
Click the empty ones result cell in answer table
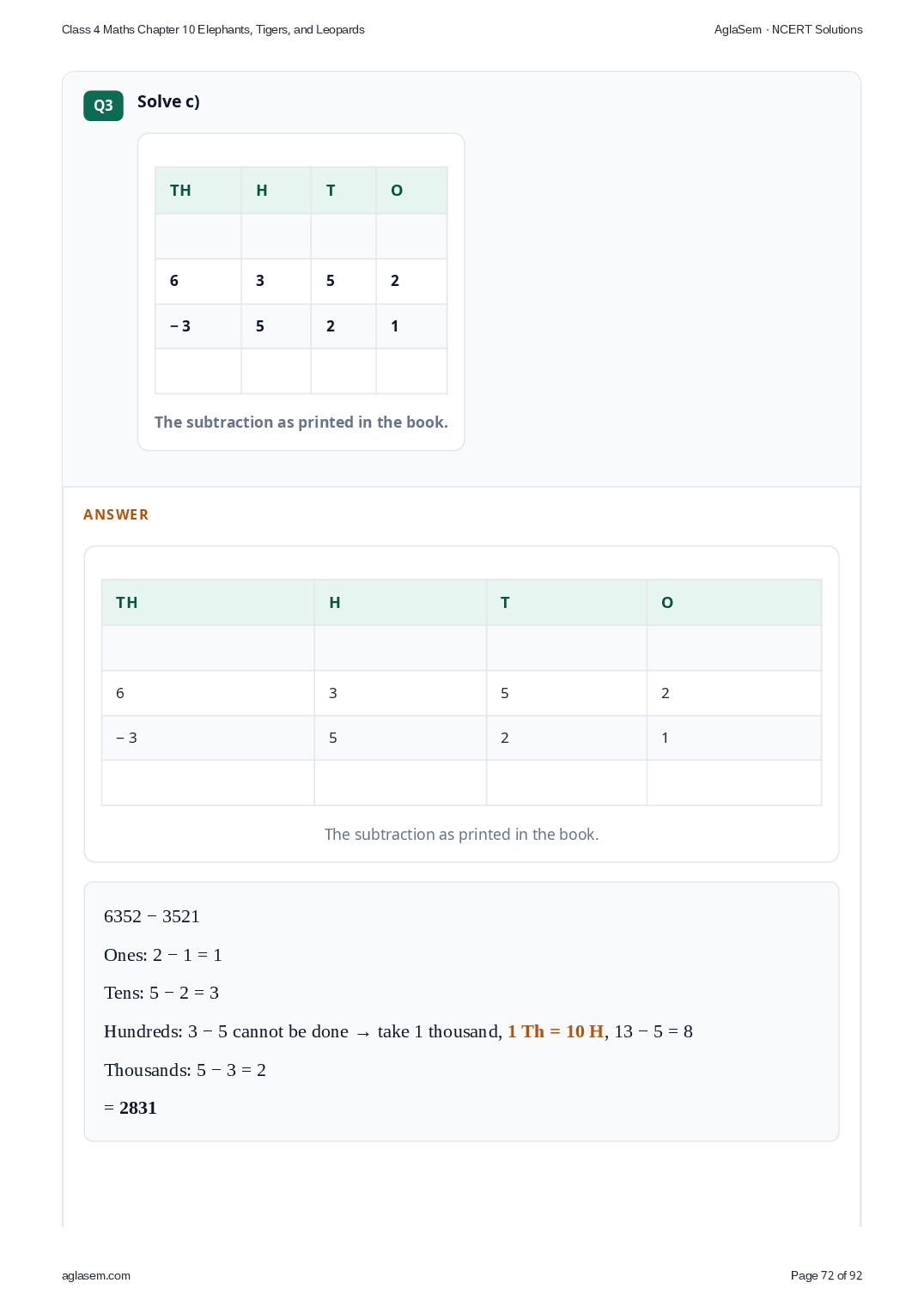click(x=734, y=783)
